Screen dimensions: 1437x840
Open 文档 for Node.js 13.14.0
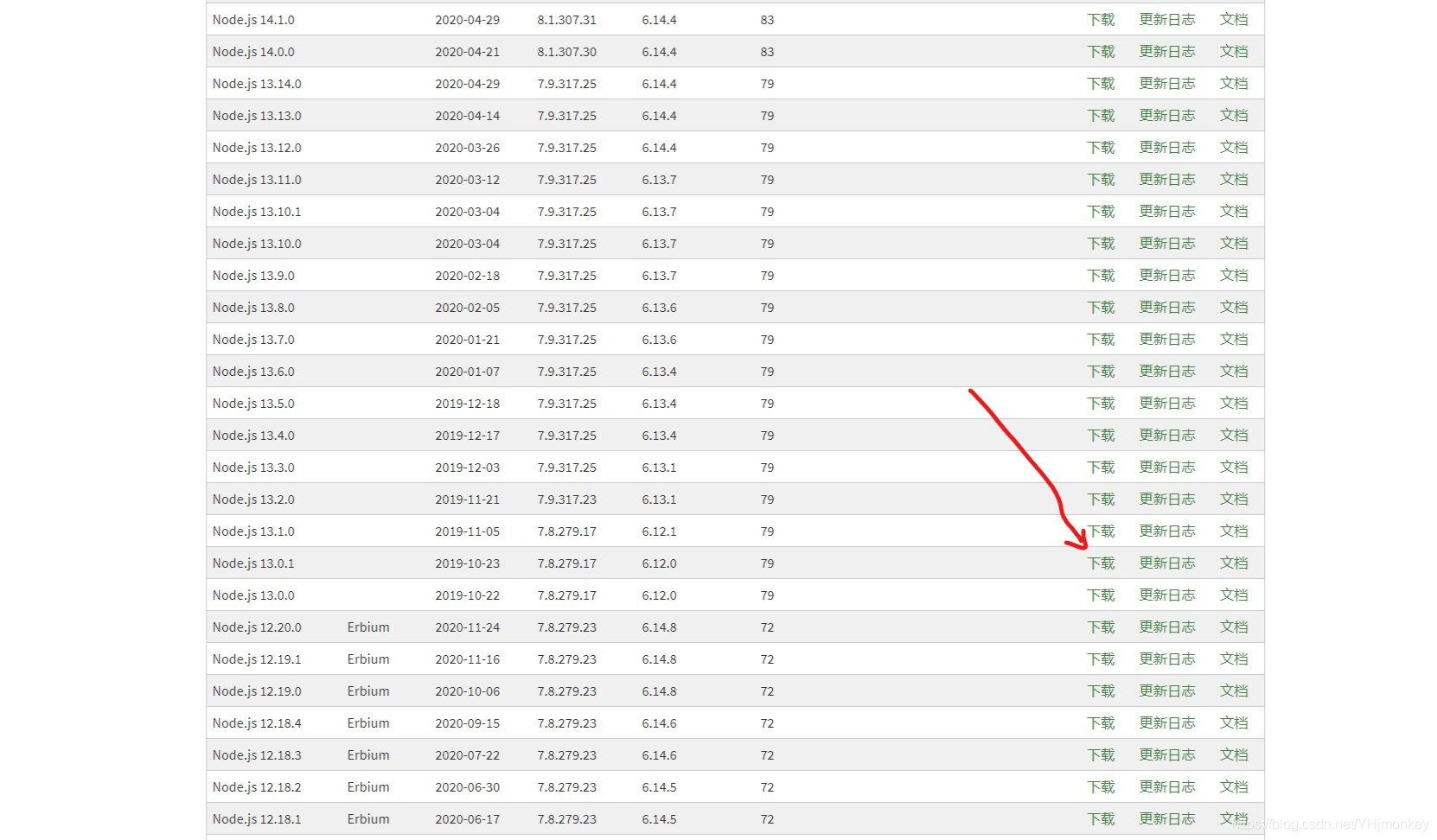(1234, 84)
